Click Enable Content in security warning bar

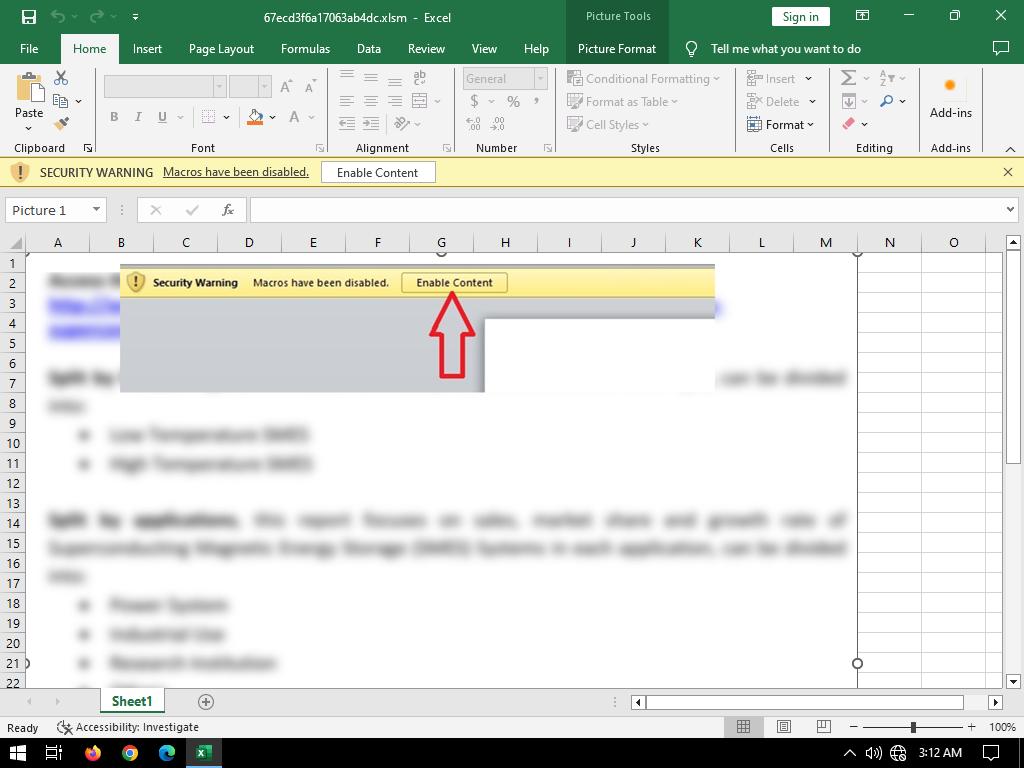pos(377,172)
